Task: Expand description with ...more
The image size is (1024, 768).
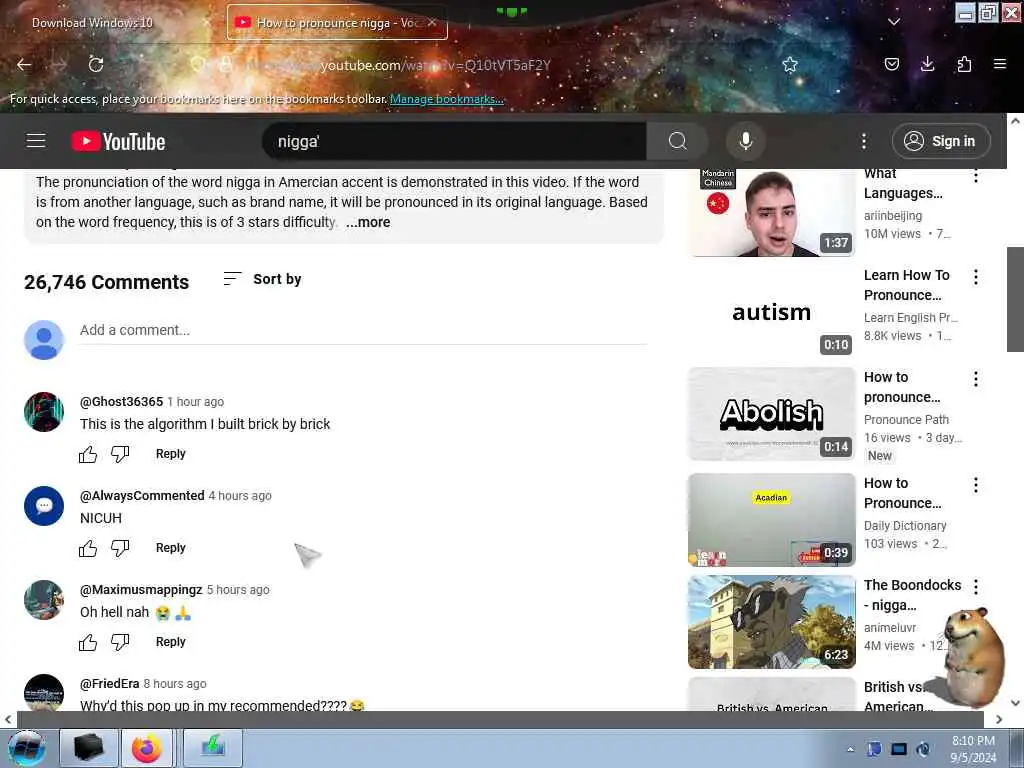Action: pyautogui.click(x=368, y=222)
